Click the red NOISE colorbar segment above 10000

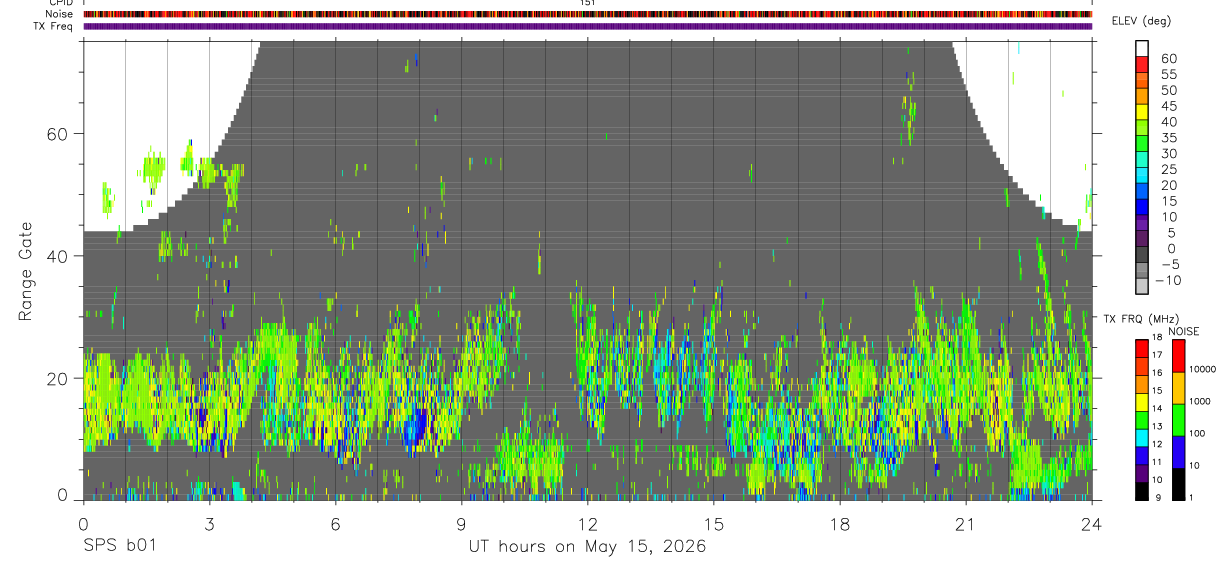1179,356
